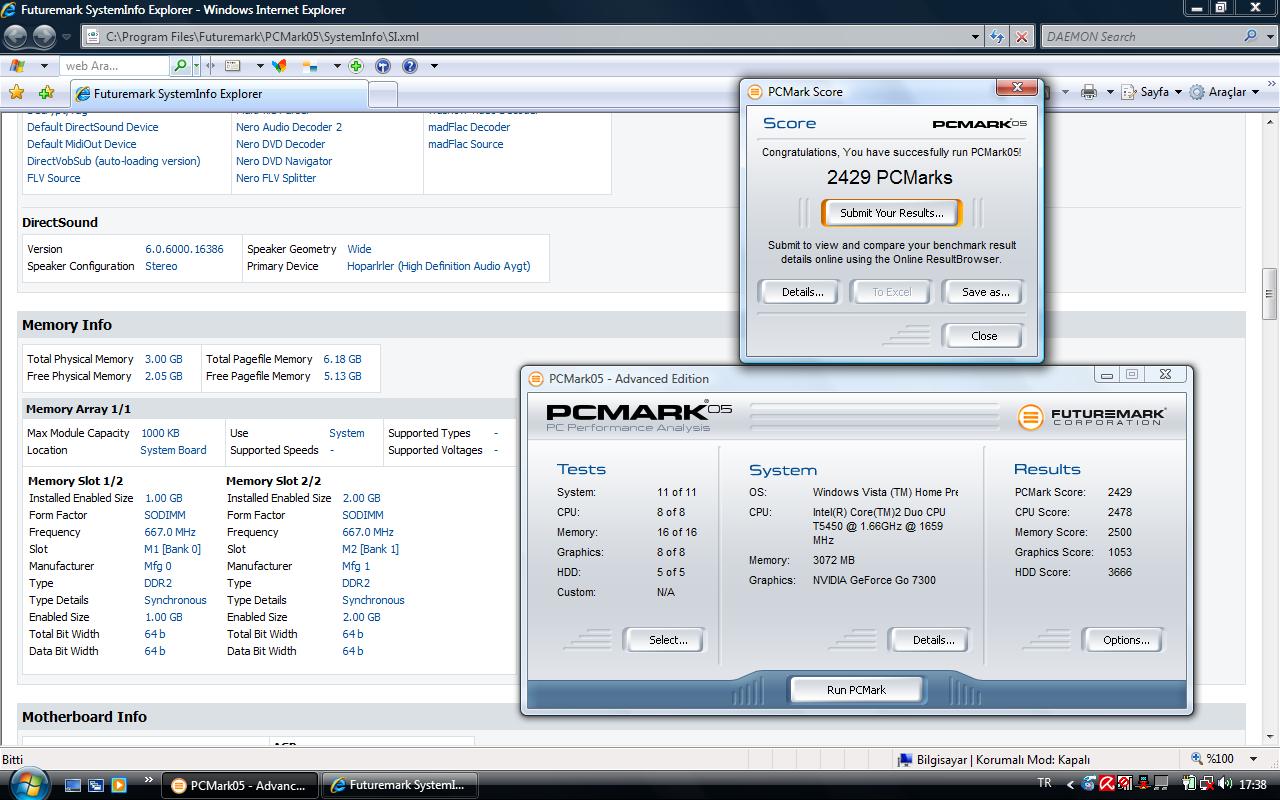This screenshot has height=800, width=1280.
Task: Click the tray battery power icon
Action: tap(1188, 785)
